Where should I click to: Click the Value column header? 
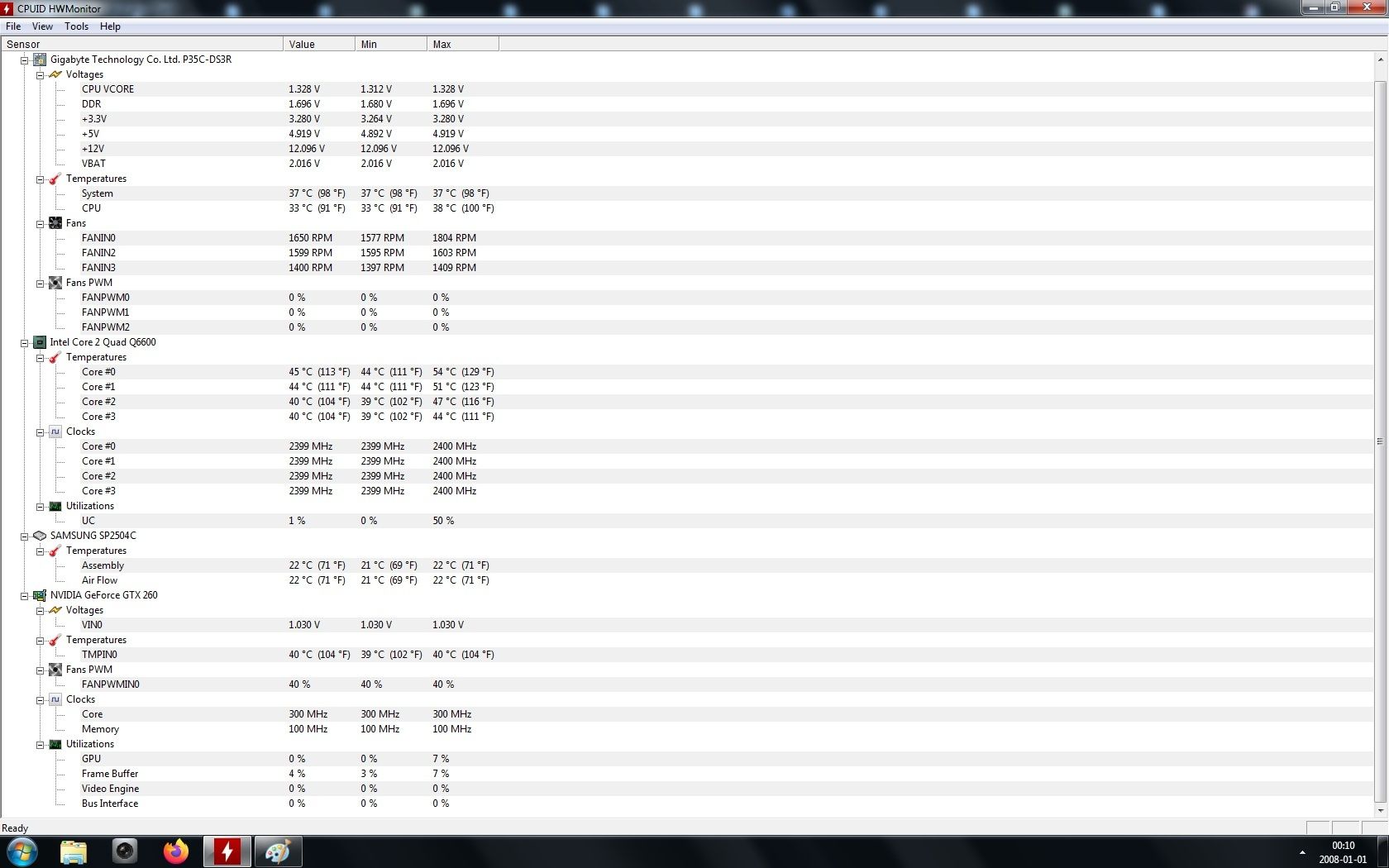click(319, 45)
